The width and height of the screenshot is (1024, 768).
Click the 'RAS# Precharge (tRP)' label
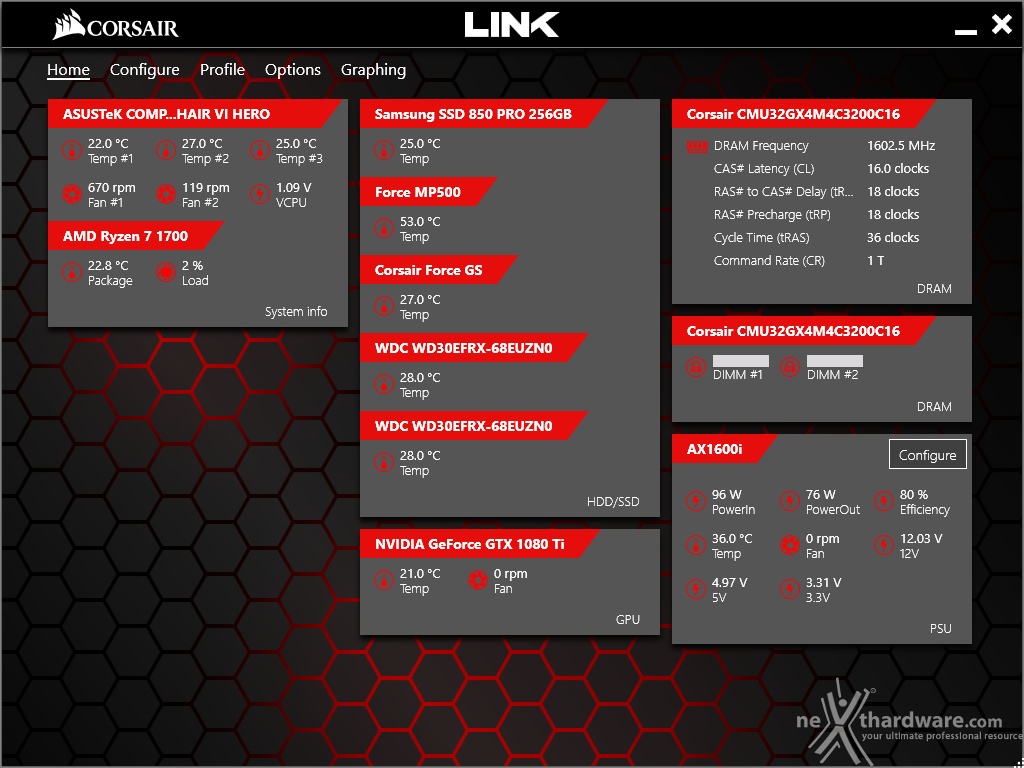click(x=772, y=215)
